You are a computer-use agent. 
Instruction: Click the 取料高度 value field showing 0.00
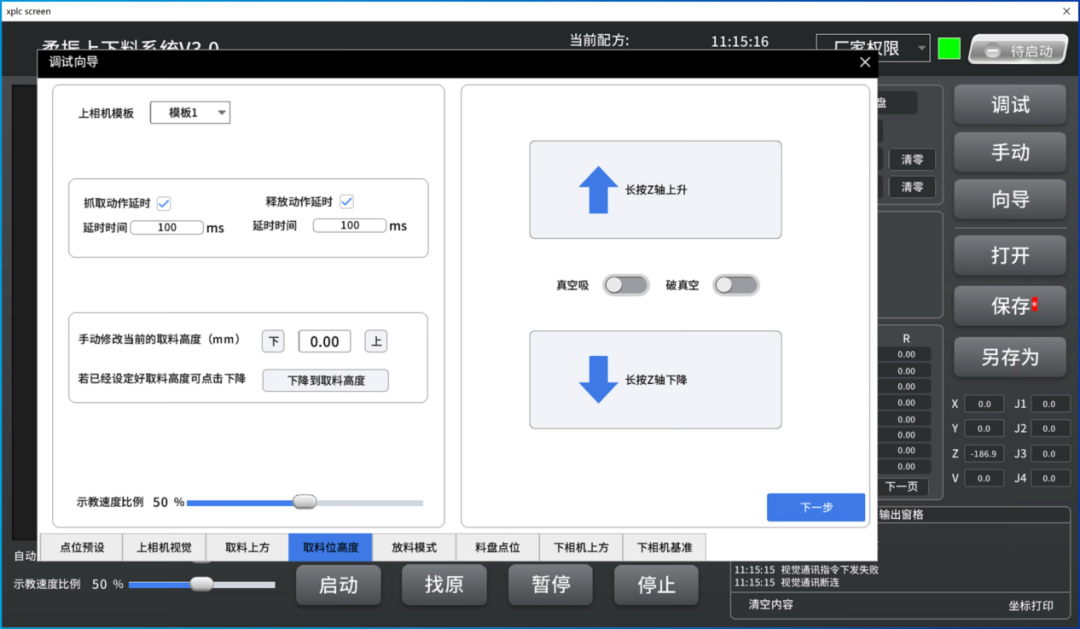click(324, 341)
